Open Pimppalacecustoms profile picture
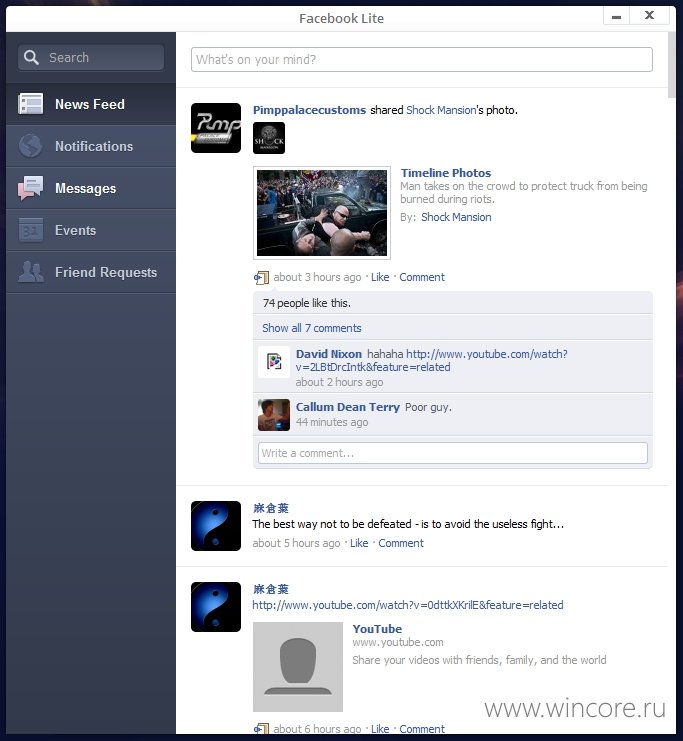Screen dimensions: 683x741 [x=216, y=128]
